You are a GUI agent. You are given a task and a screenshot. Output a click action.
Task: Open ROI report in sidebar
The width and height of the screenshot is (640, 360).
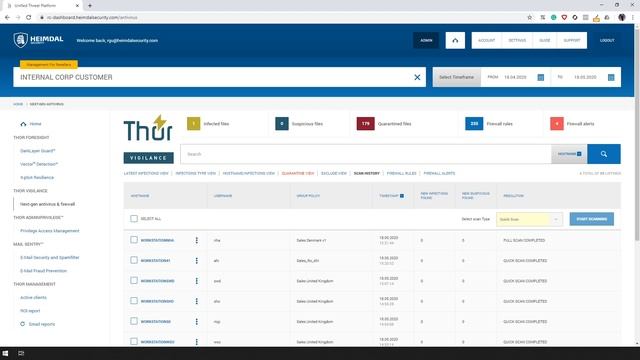[30, 311]
